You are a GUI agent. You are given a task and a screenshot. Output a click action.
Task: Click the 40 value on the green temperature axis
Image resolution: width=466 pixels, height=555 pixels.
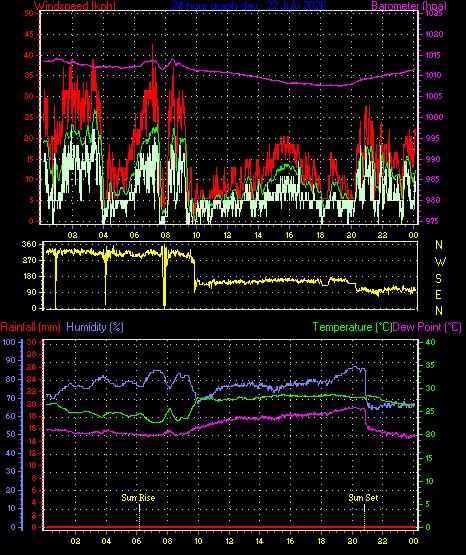tap(430, 342)
